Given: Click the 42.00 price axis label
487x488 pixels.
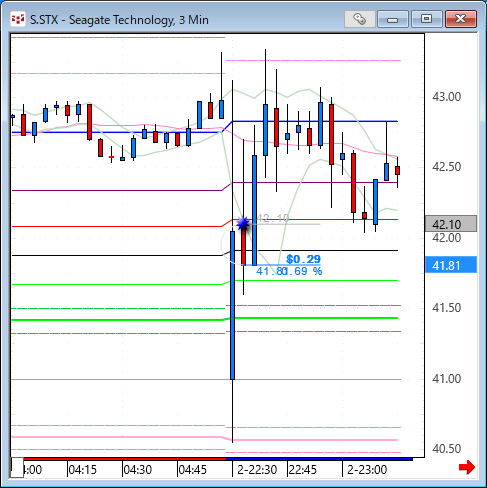Looking at the screenshot, I should [x=446, y=238].
